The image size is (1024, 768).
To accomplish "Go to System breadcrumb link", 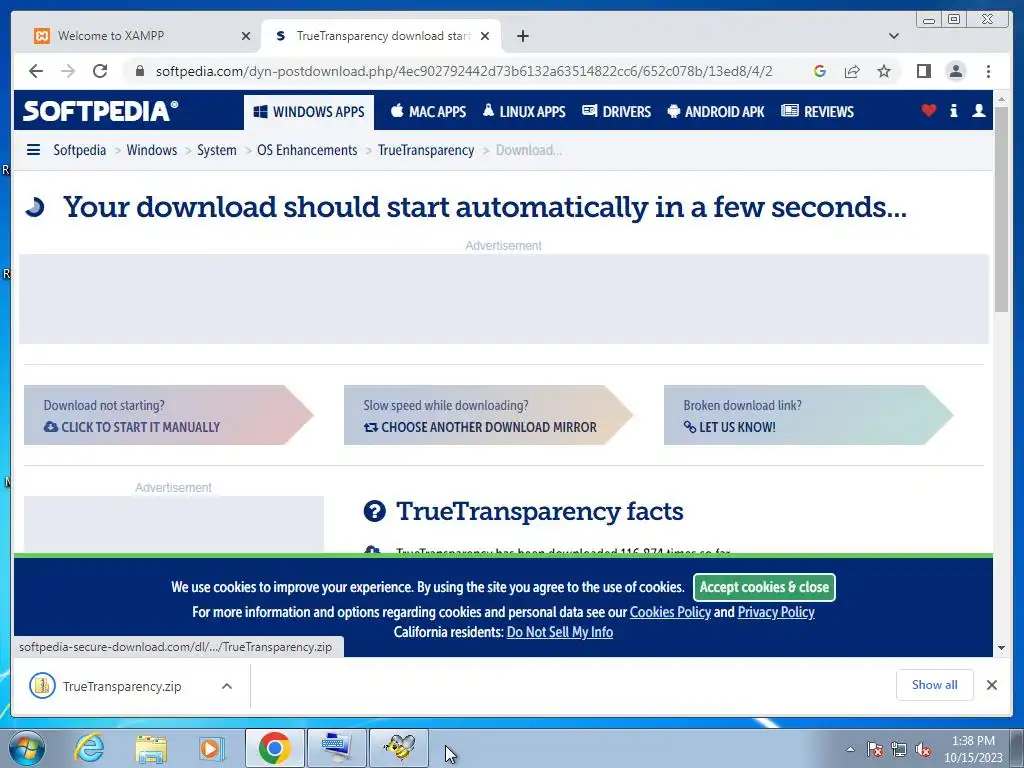I will [x=217, y=150].
